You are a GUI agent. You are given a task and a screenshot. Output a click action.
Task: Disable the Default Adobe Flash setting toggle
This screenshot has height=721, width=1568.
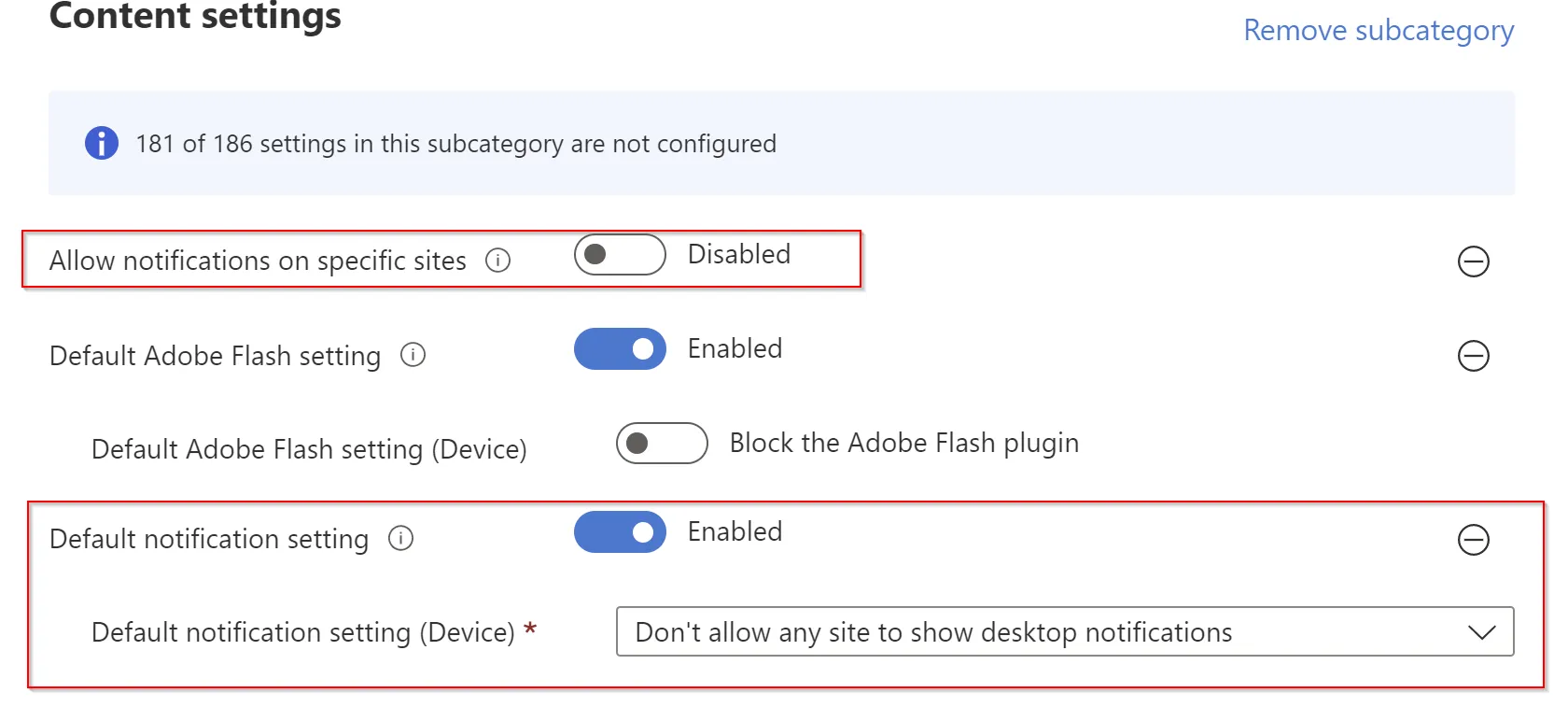(620, 348)
